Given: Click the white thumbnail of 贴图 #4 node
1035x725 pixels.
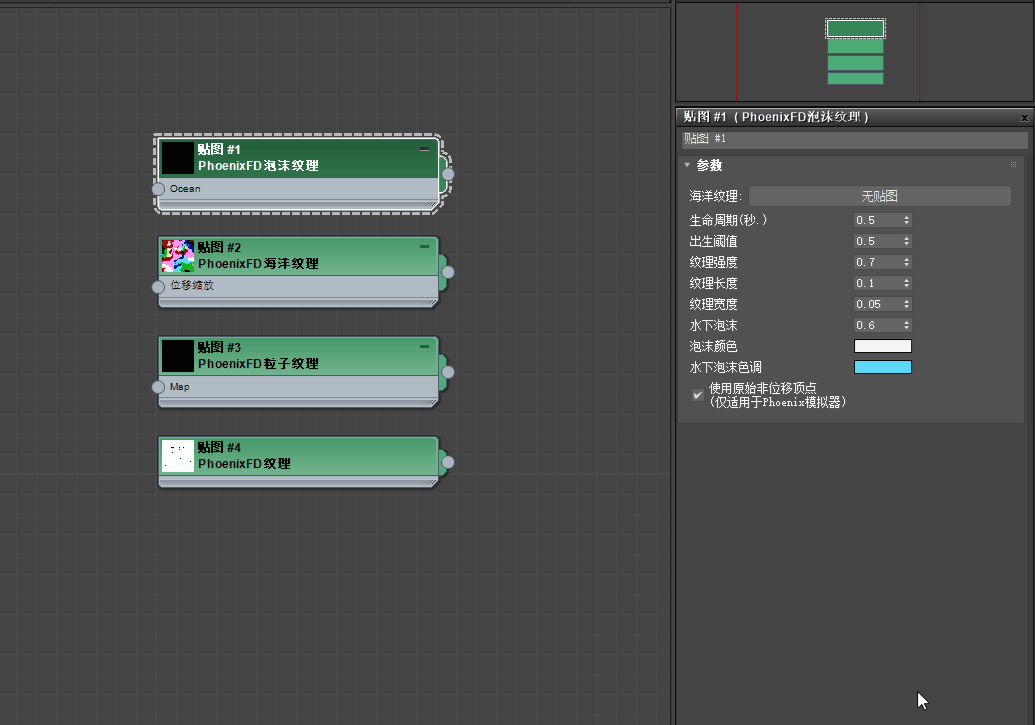Looking at the screenshot, I should (x=178, y=456).
